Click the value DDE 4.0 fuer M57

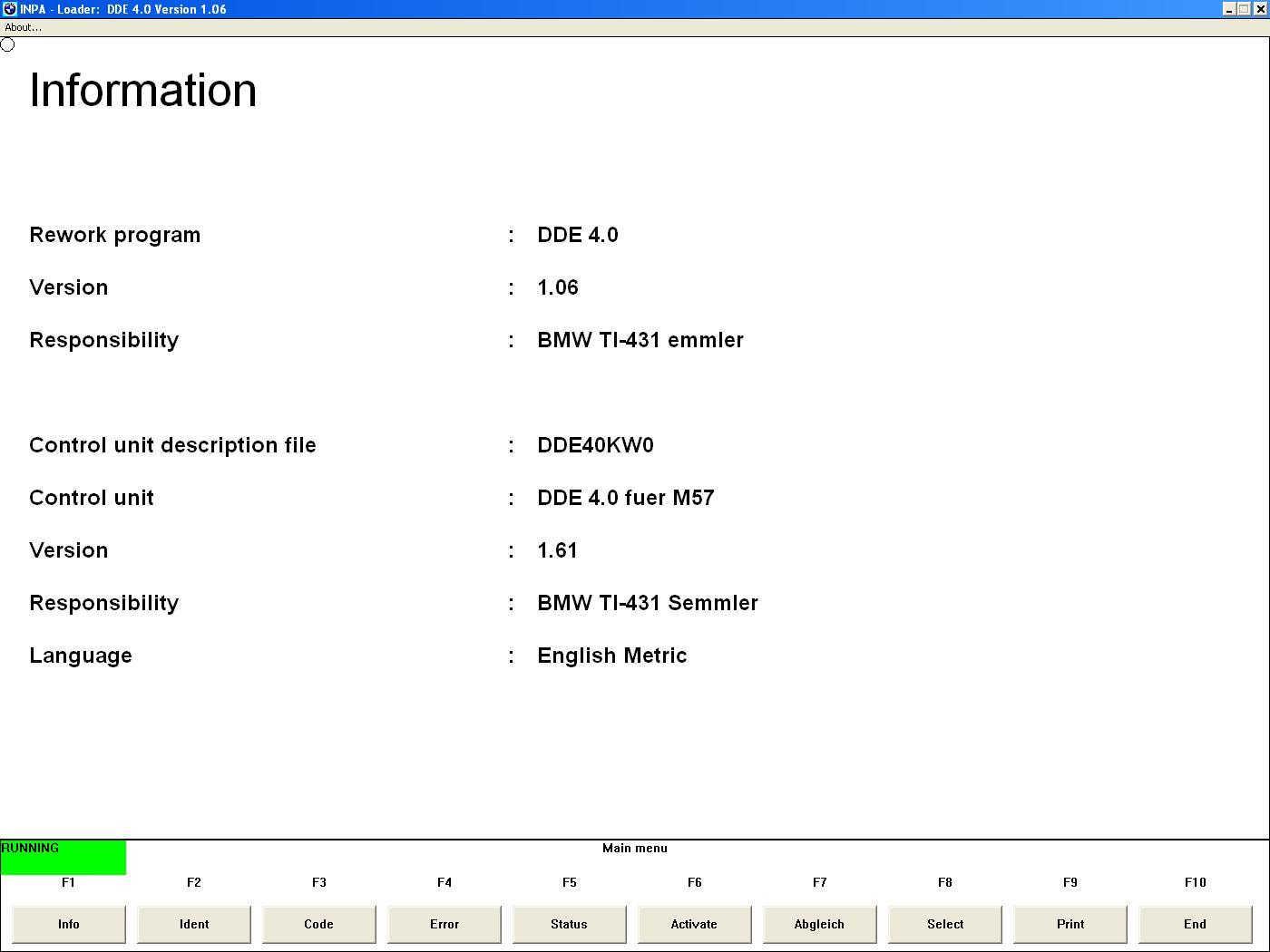pyautogui.click(x=626, y=498)
